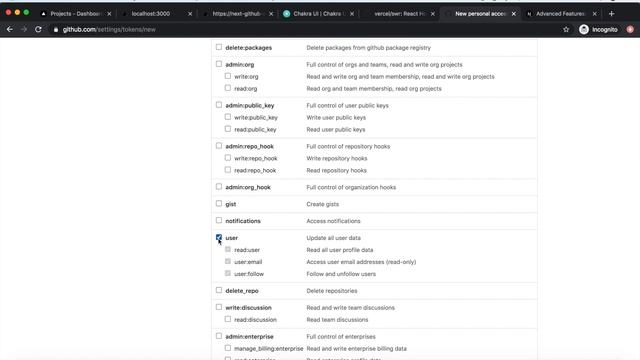The height and width of the screenshot is (360, 640).
Task: Click the browser forward arrow
Action: pyautogui.click(x=24, y=29)
